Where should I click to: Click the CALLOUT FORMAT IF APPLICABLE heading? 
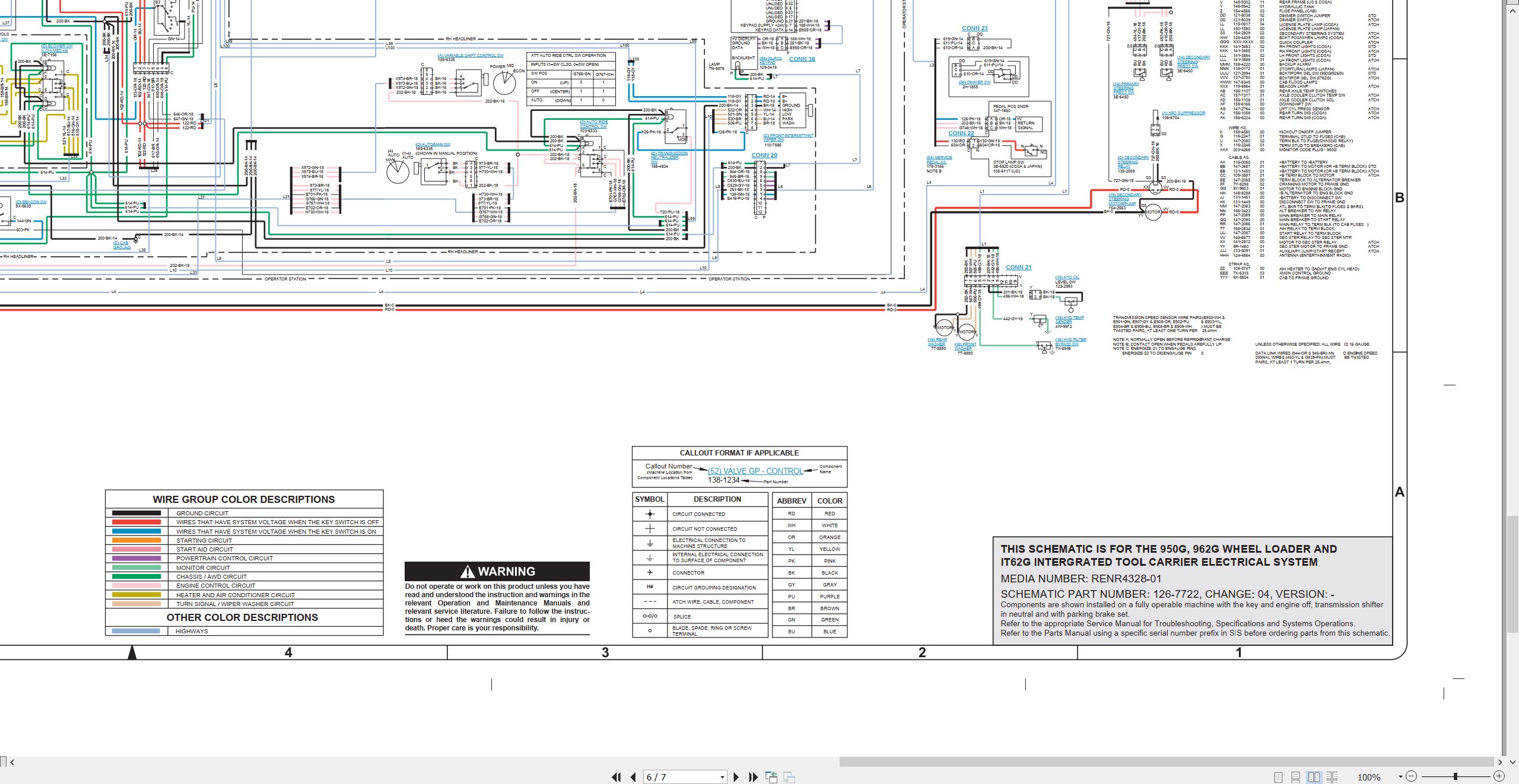[739, 452]
